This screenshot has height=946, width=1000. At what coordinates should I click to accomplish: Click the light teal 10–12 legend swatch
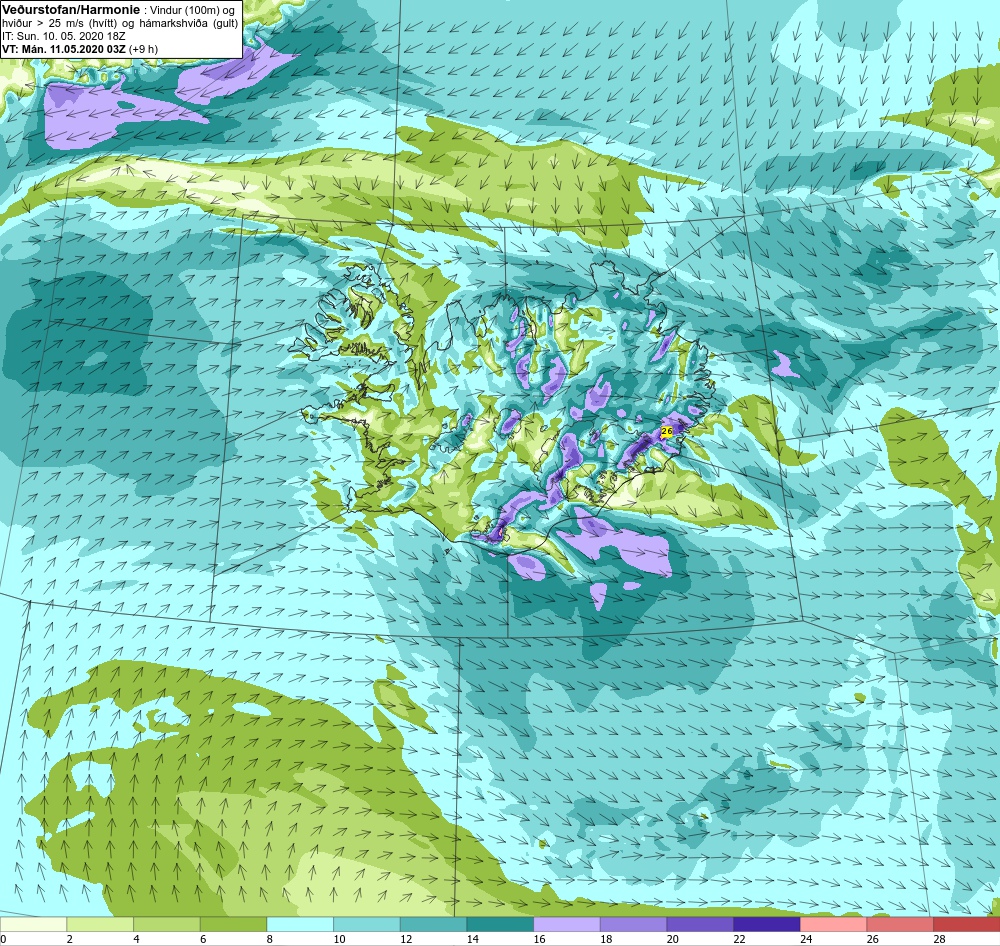366,924
